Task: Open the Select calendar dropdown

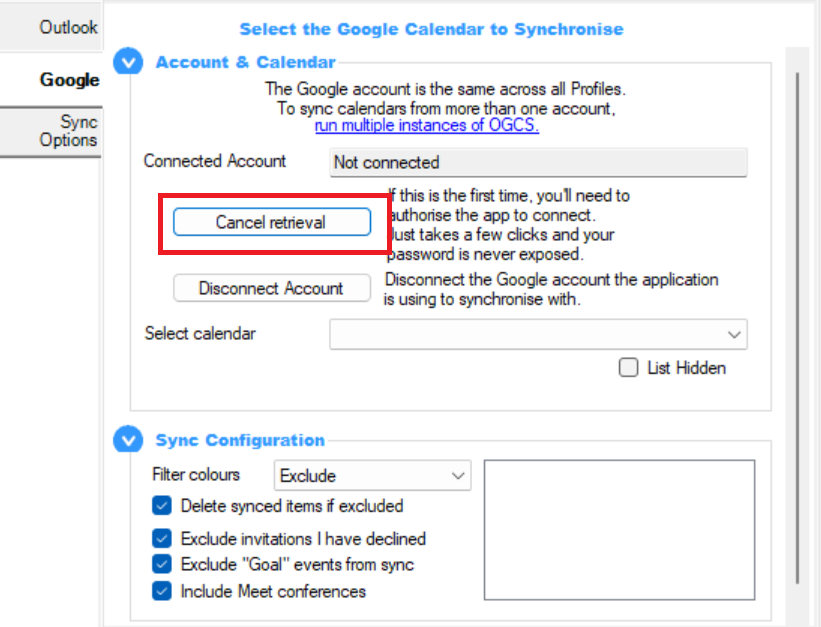Action: (x=538, y=334)
